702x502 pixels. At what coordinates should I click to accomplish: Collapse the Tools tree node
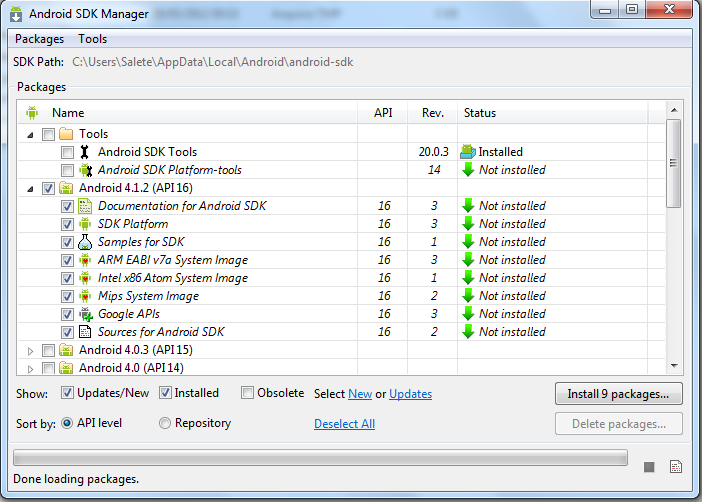coord(30,135)
